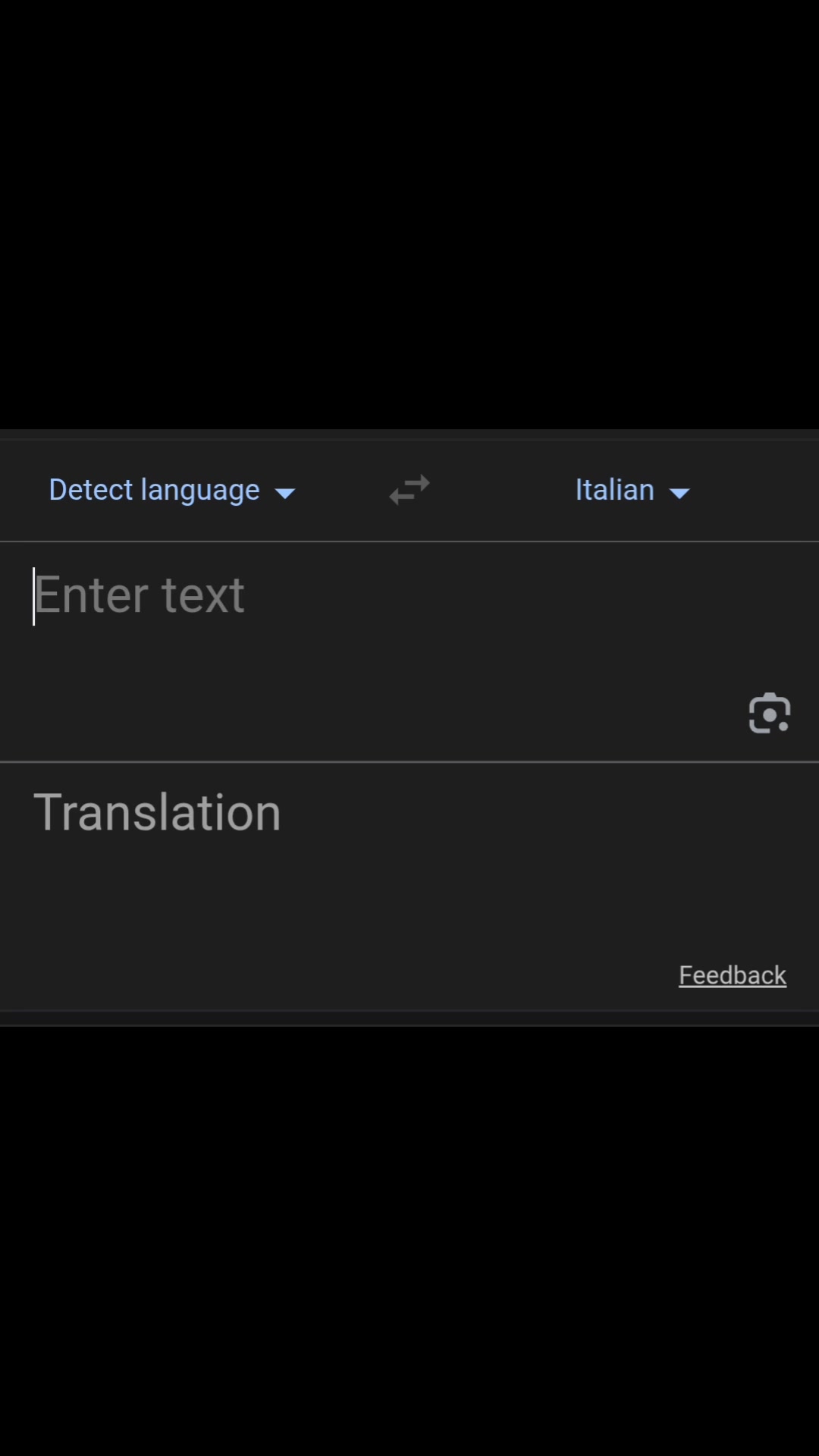819x1456 pixels.
Task: Click the blue triangle next to Detect language
Action: 285,493
